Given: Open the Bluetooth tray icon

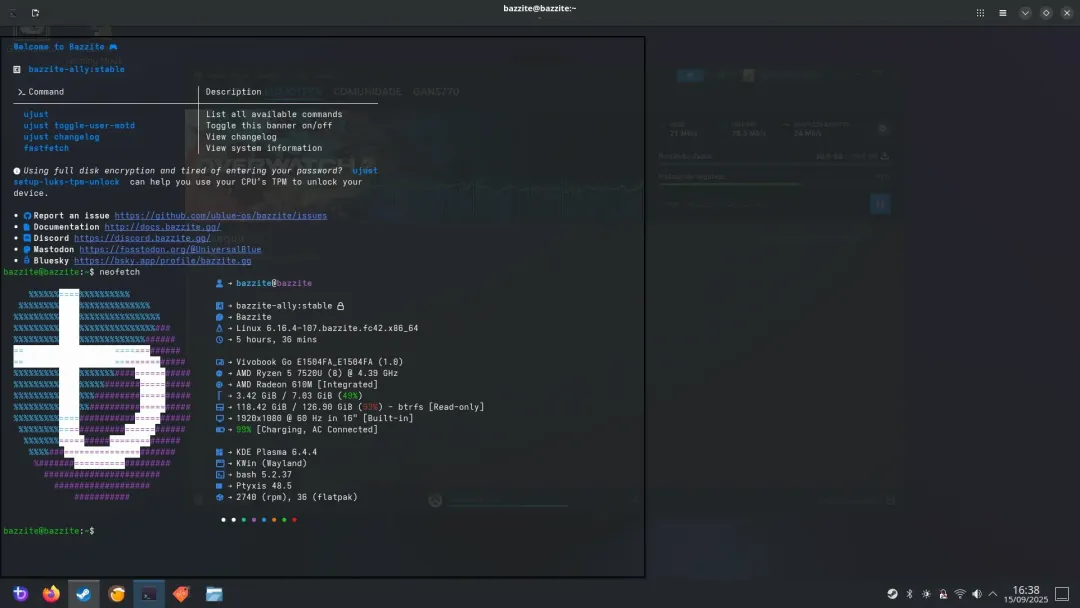Looking at the screenshot, I should (x=909, y=594).
